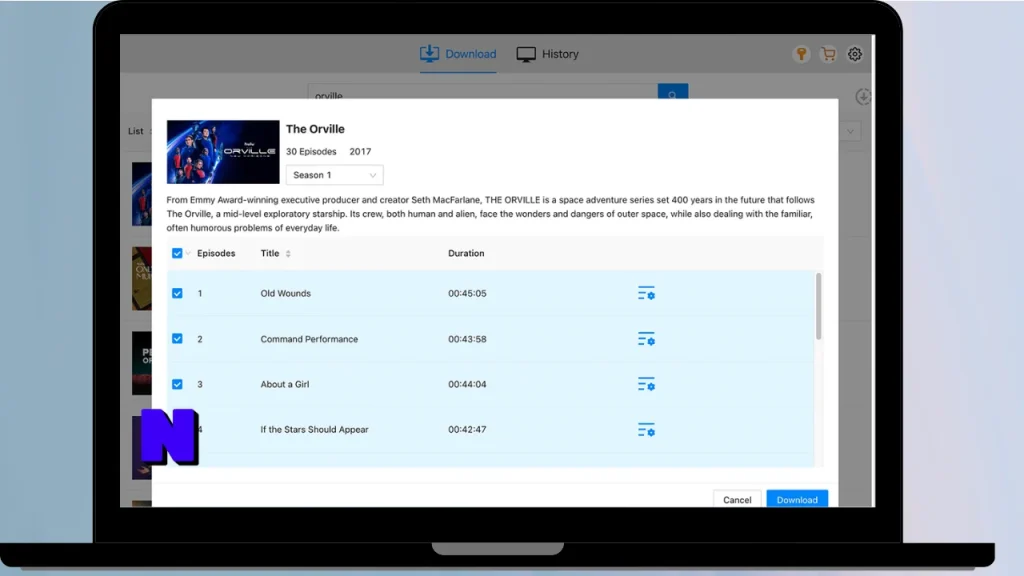Sort episodes by Title column arrows
Viewport: 1024px width, 576px height.
click(288, 253)
